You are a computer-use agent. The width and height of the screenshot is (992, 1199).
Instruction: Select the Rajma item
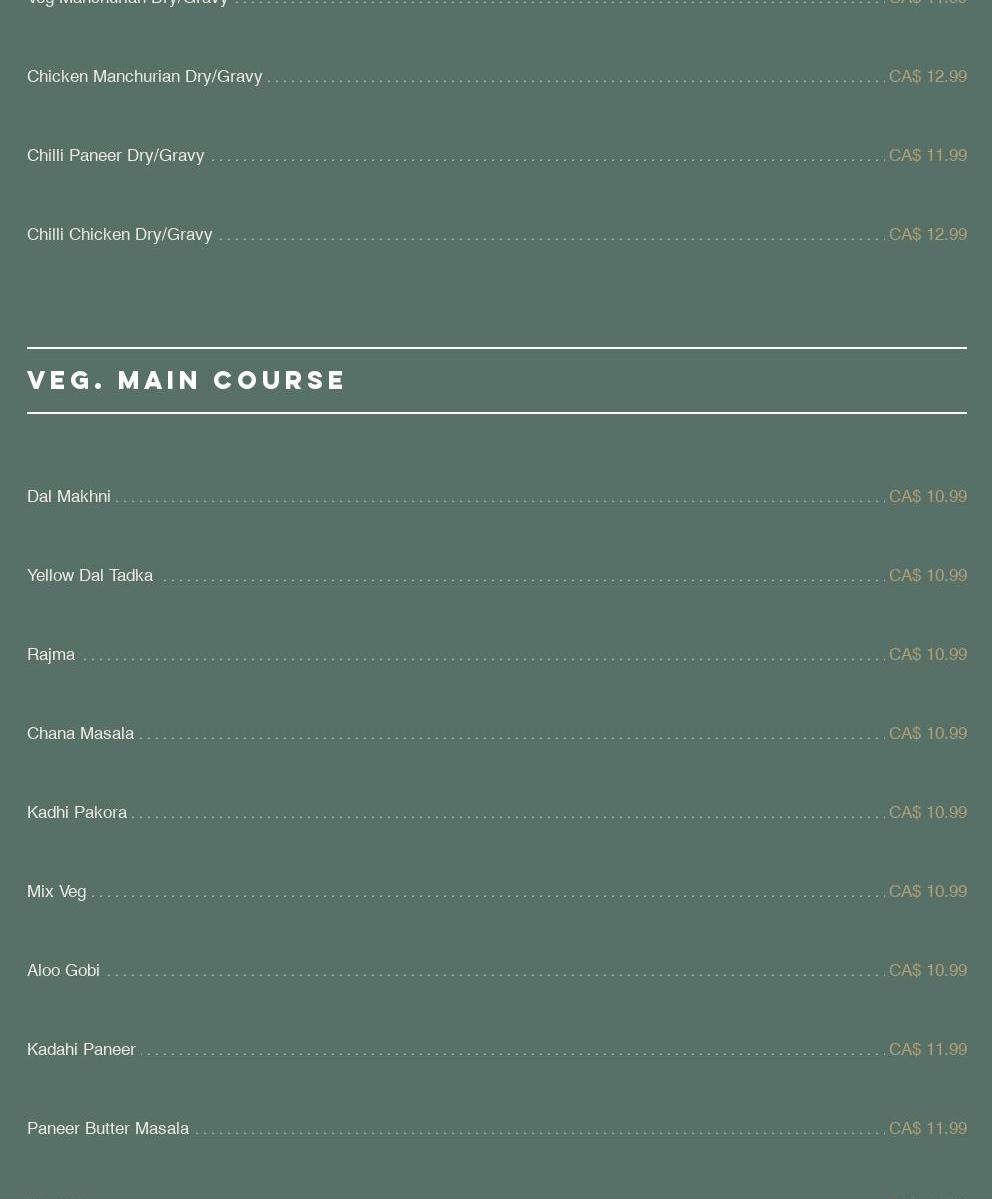[x=51, y=655]
